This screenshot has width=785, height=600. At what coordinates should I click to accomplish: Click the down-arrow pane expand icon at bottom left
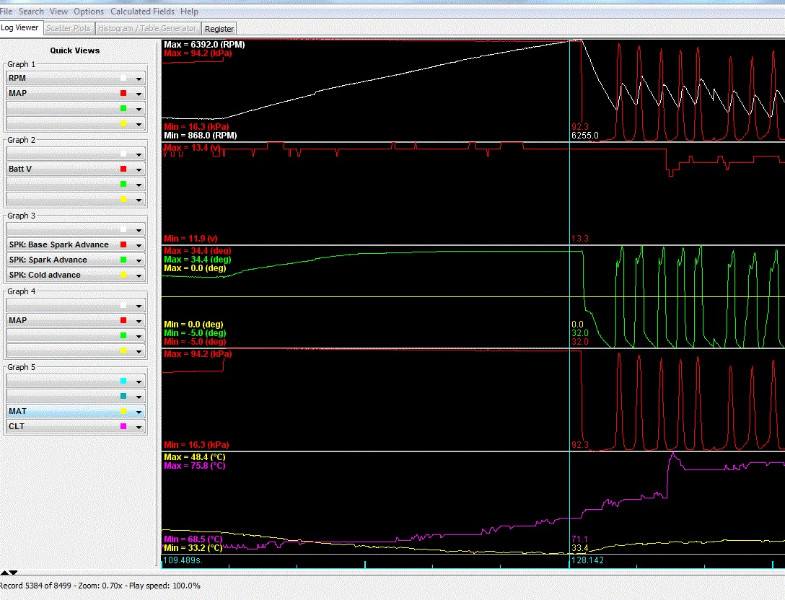[x=12, y=572]
